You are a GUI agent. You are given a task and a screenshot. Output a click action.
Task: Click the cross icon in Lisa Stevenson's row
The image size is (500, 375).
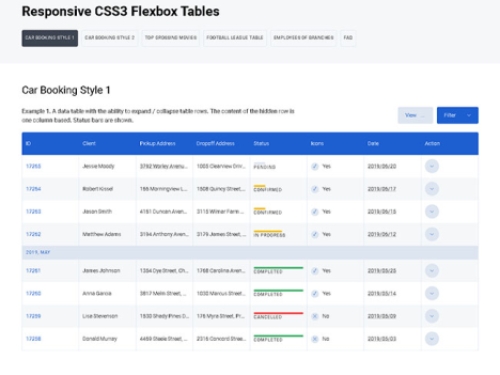[315, 316]
